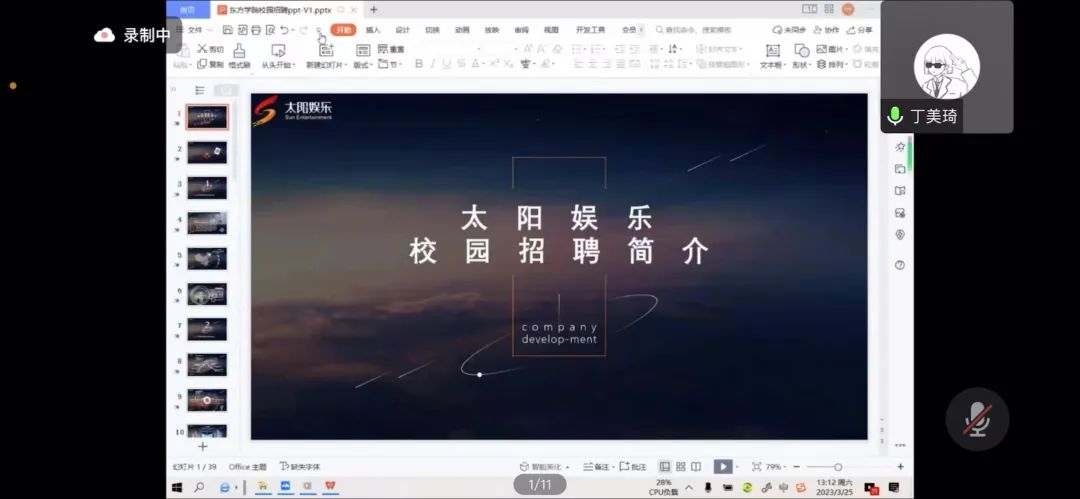Click the Copy (复制) icon
Viewport: 1080px width, 499px height.
tap(202, 64)
